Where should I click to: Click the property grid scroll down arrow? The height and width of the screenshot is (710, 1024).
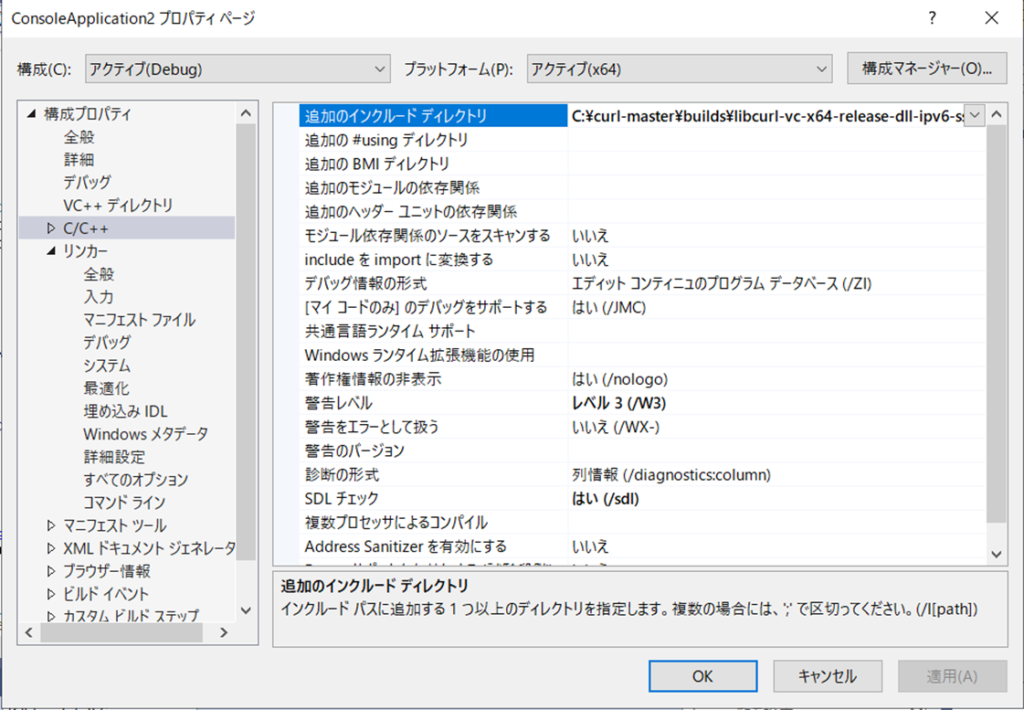(x=996, y=553)
